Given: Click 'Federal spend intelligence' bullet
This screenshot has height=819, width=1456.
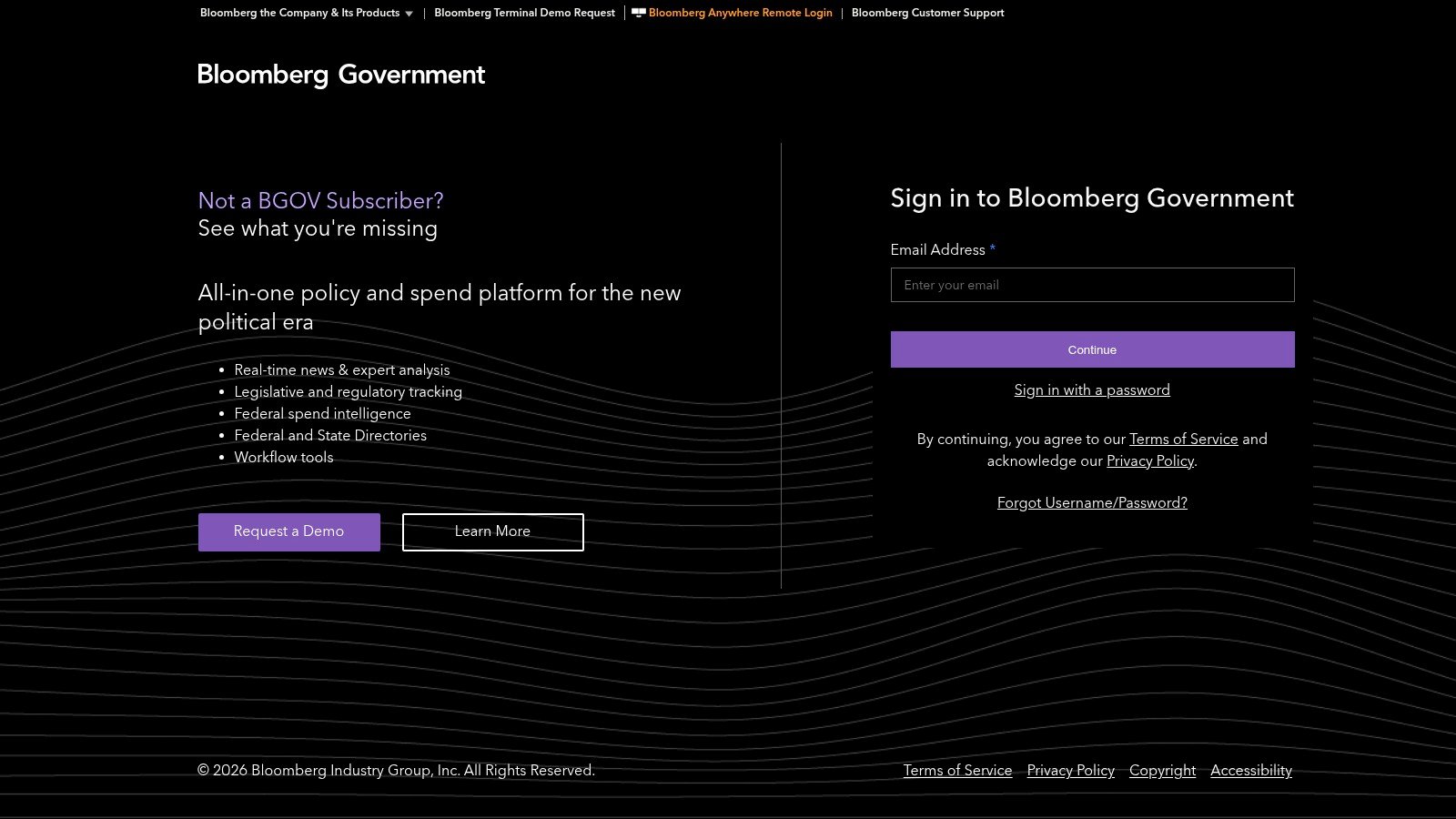Looking at the screenshot, I should [323, 414].
